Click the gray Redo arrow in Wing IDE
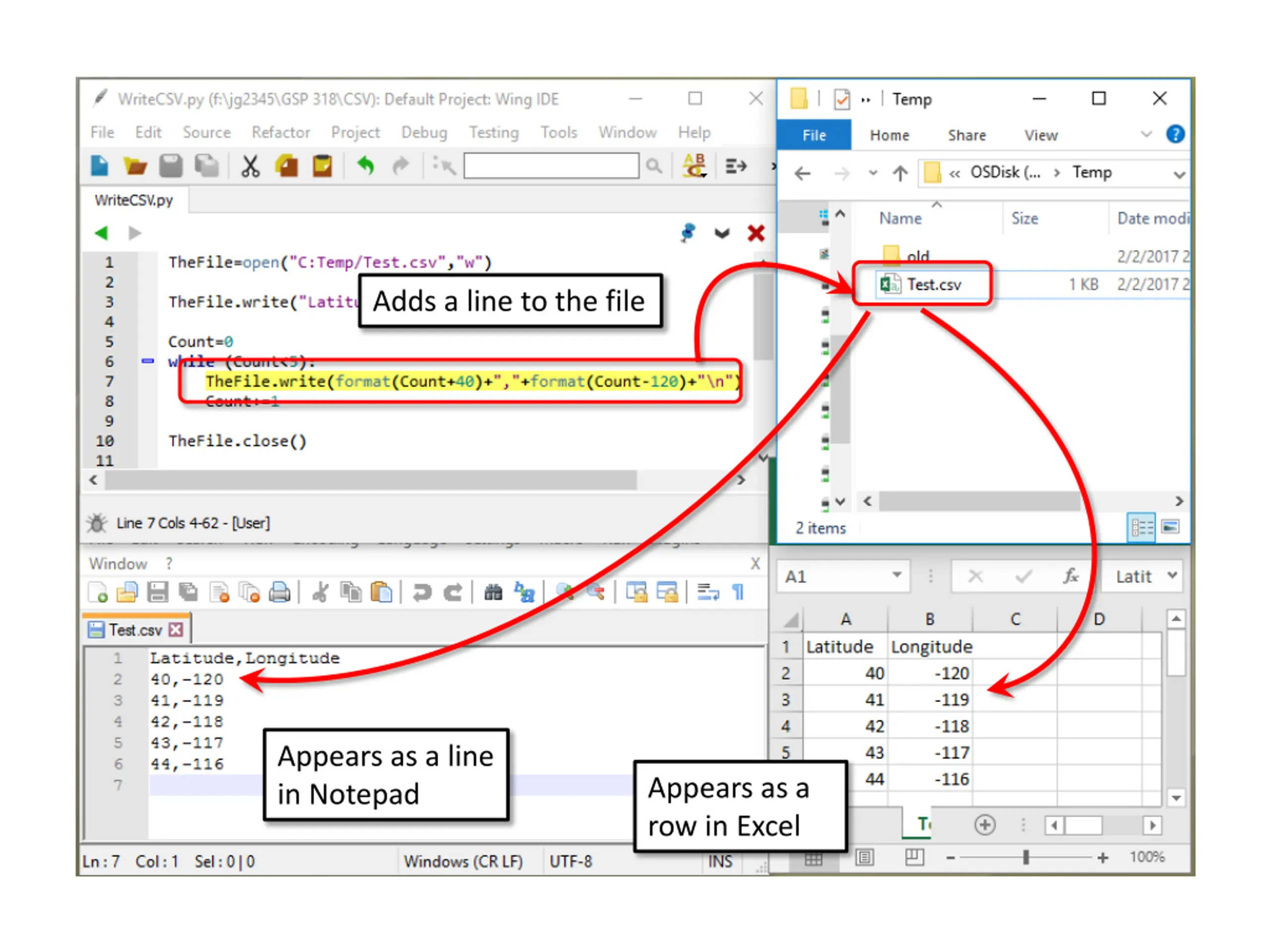The width and height of the screenshot is (1270, 952). [x=400, y=166]
